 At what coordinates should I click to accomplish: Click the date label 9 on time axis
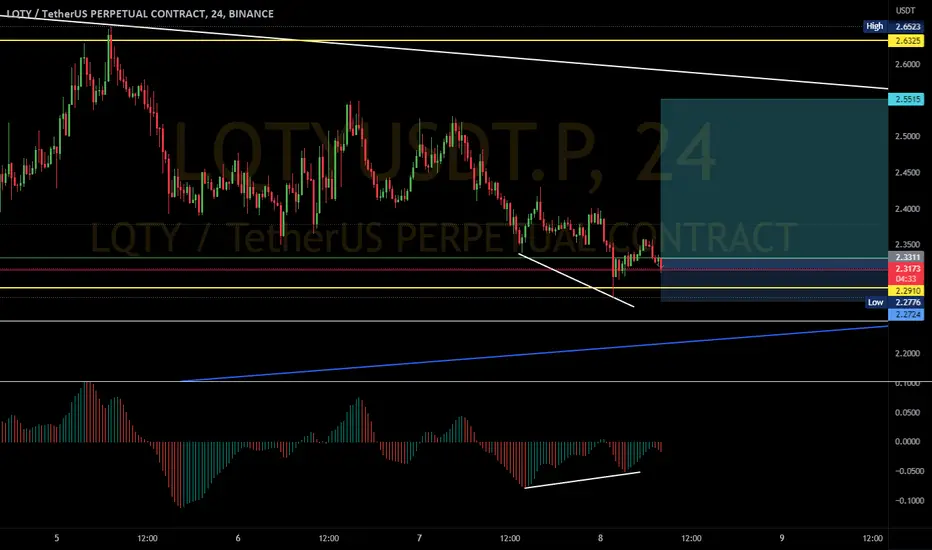pos(782,538)
